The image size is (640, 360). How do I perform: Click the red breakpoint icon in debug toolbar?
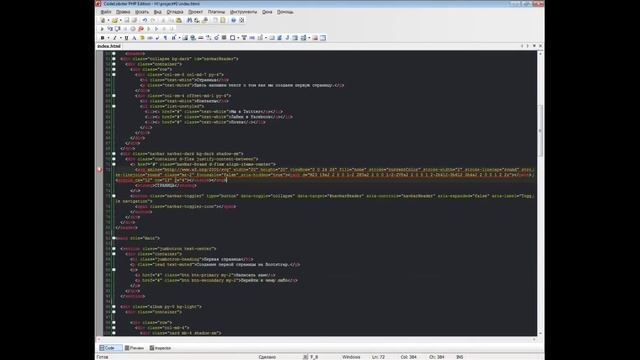[141, 29]
